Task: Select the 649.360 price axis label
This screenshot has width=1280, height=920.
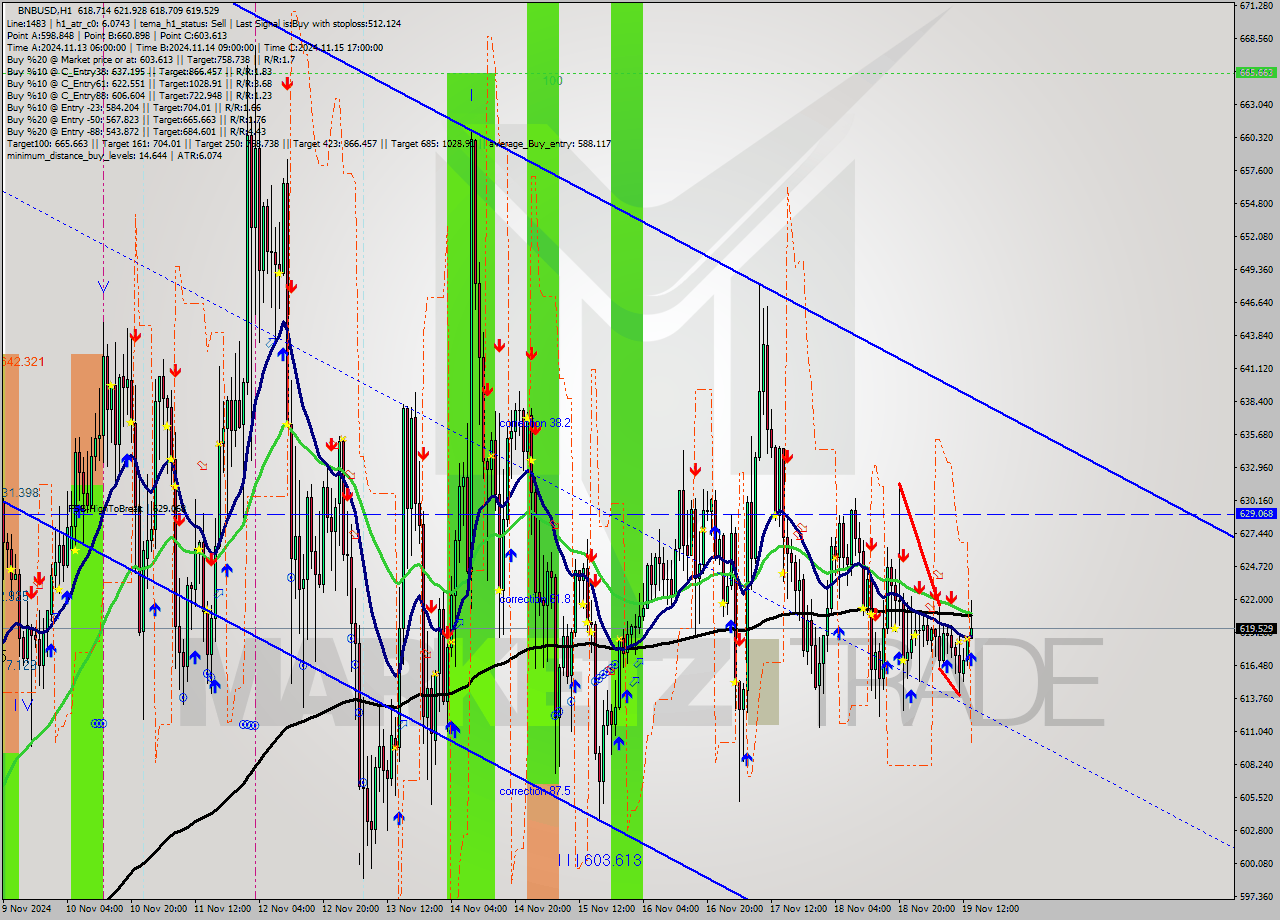Action: pyautogui.click(x=1255, y=270)
